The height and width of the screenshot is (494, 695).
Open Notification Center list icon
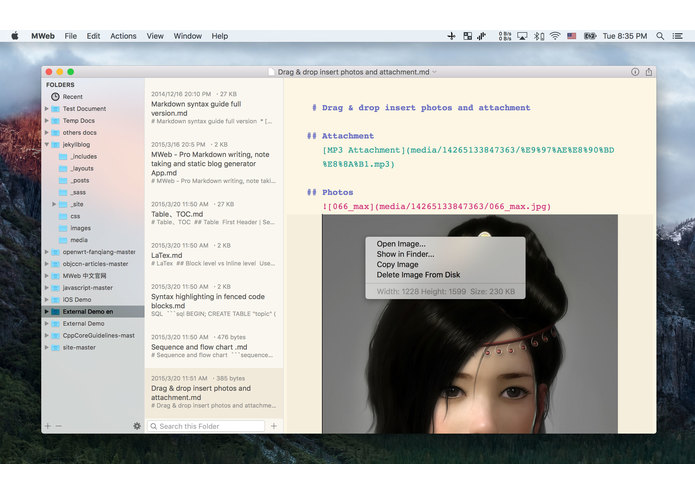click(677, 36)
